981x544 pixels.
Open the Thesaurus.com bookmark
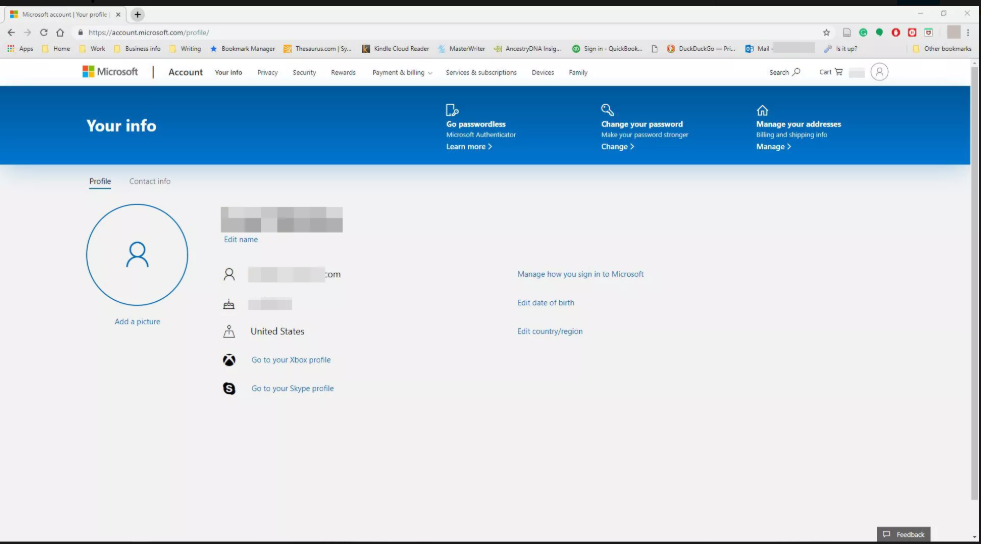click(318, 48)
